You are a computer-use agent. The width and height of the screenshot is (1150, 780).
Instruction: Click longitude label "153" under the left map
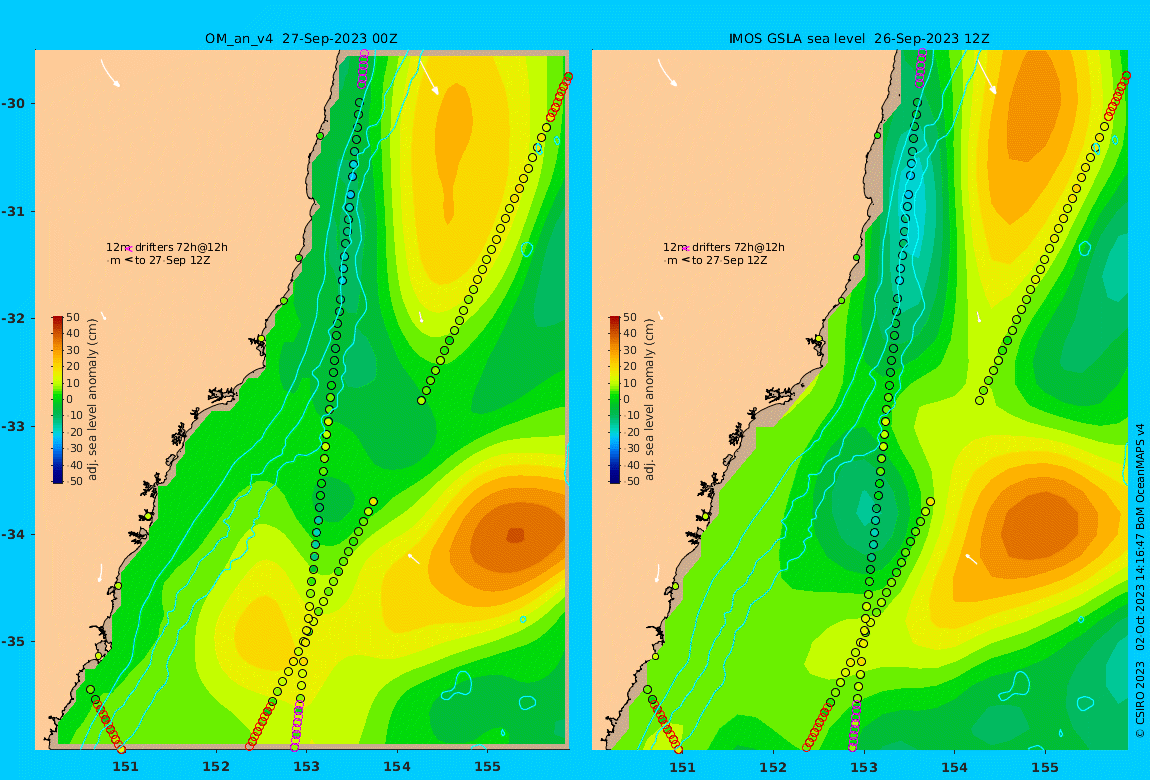tap(307, 767)
